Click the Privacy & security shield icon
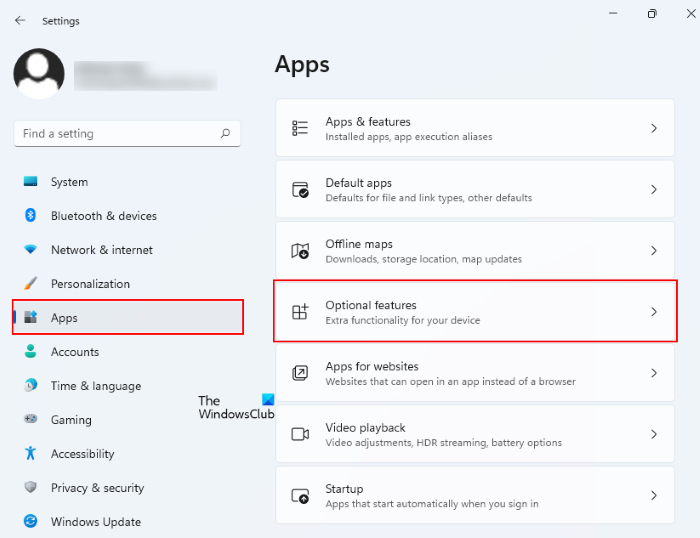Image resolution: width=700 pixels, height=538 pixels. pos(30,488)
